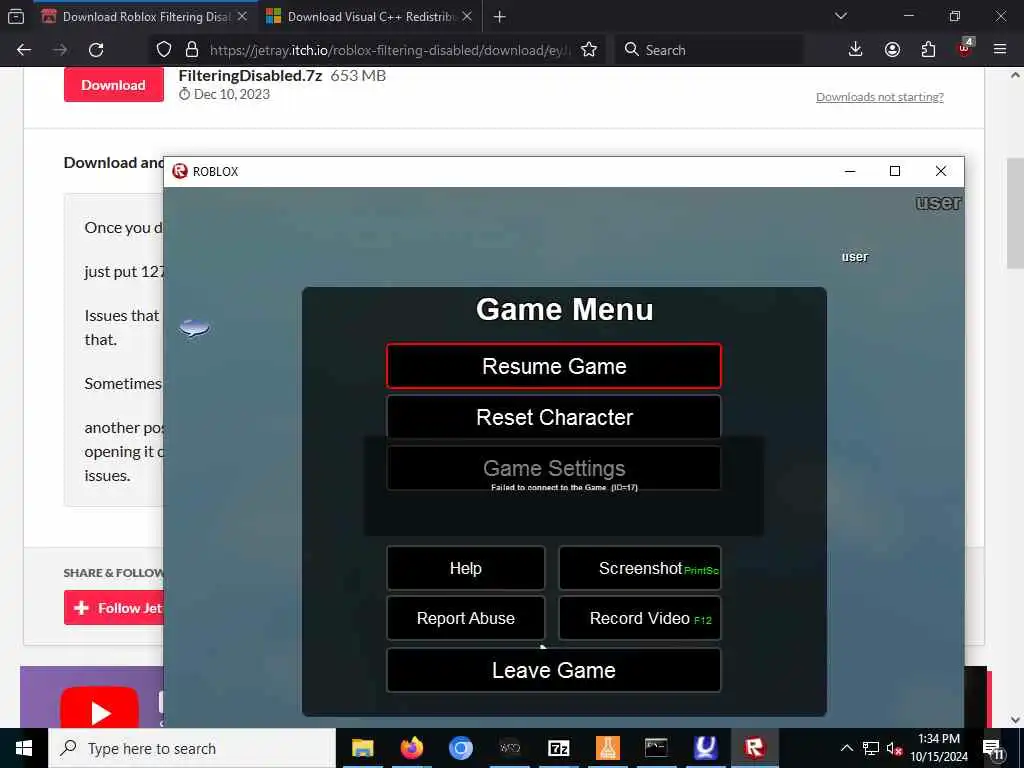
Task: Open the notification center icon
Action: 992,749
